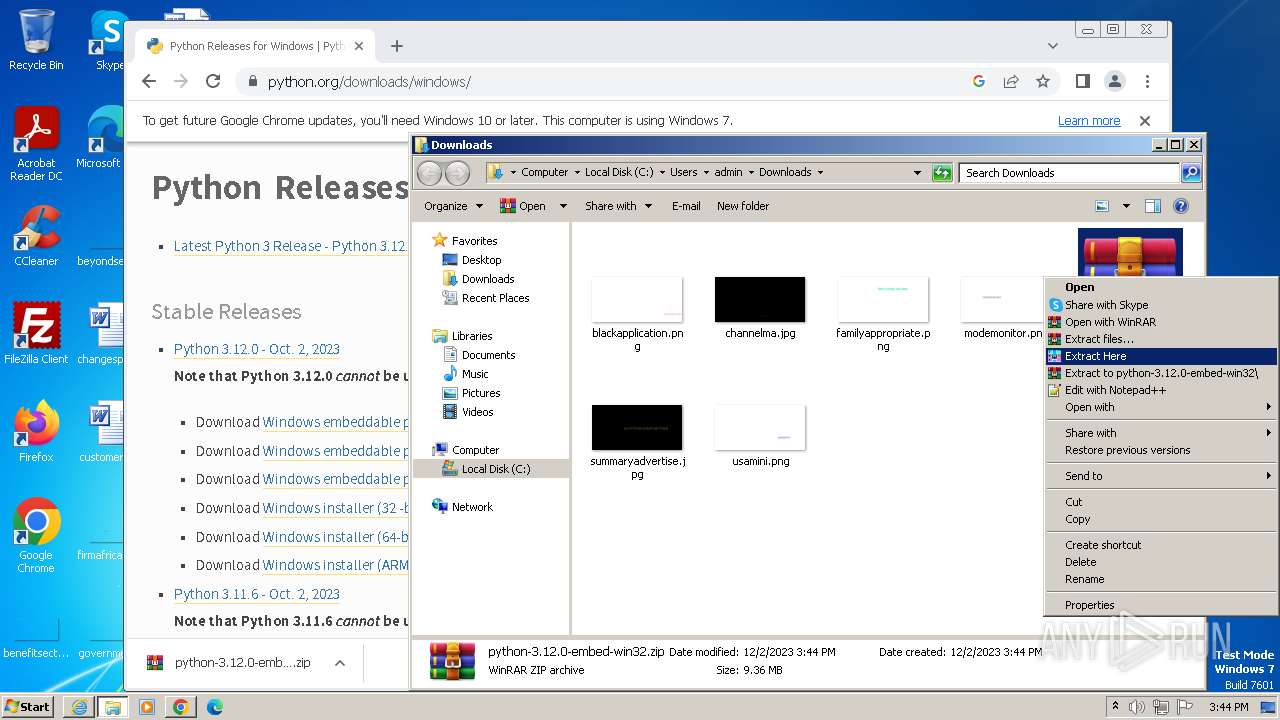Expand Open with submenu
1280x720 pixels.
point(1161,407)
